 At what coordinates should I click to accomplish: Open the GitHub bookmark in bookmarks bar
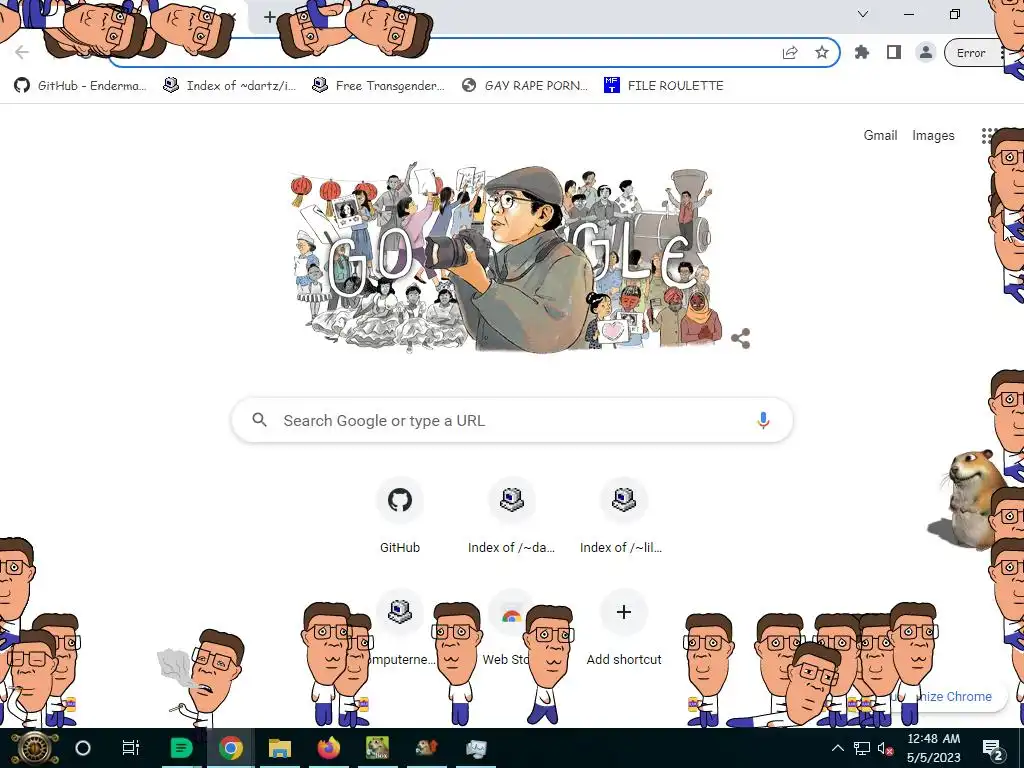(x=80, y=86)
